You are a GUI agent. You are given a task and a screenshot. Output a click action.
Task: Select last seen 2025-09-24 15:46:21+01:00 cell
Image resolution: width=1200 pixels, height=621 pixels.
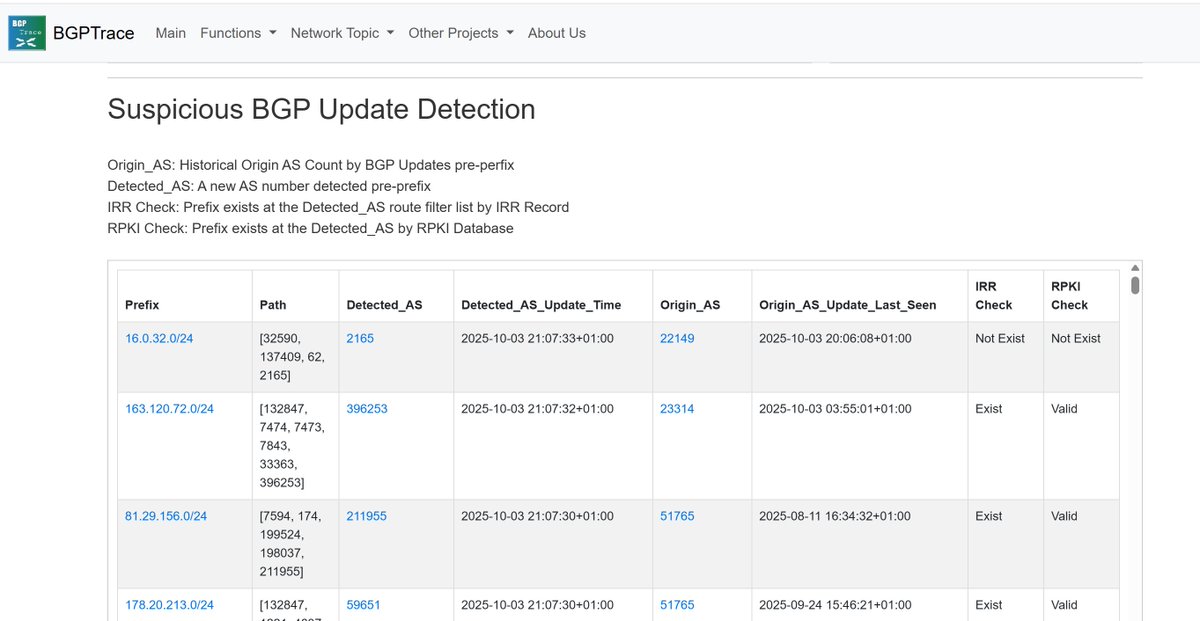coord(860,604)
